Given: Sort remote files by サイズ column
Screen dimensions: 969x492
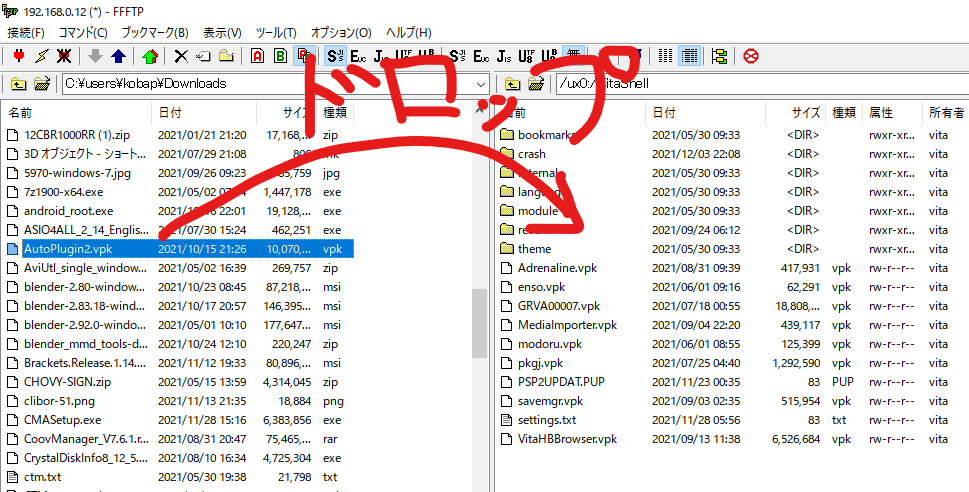Looking at the screenshot, I should coord(795,112).
